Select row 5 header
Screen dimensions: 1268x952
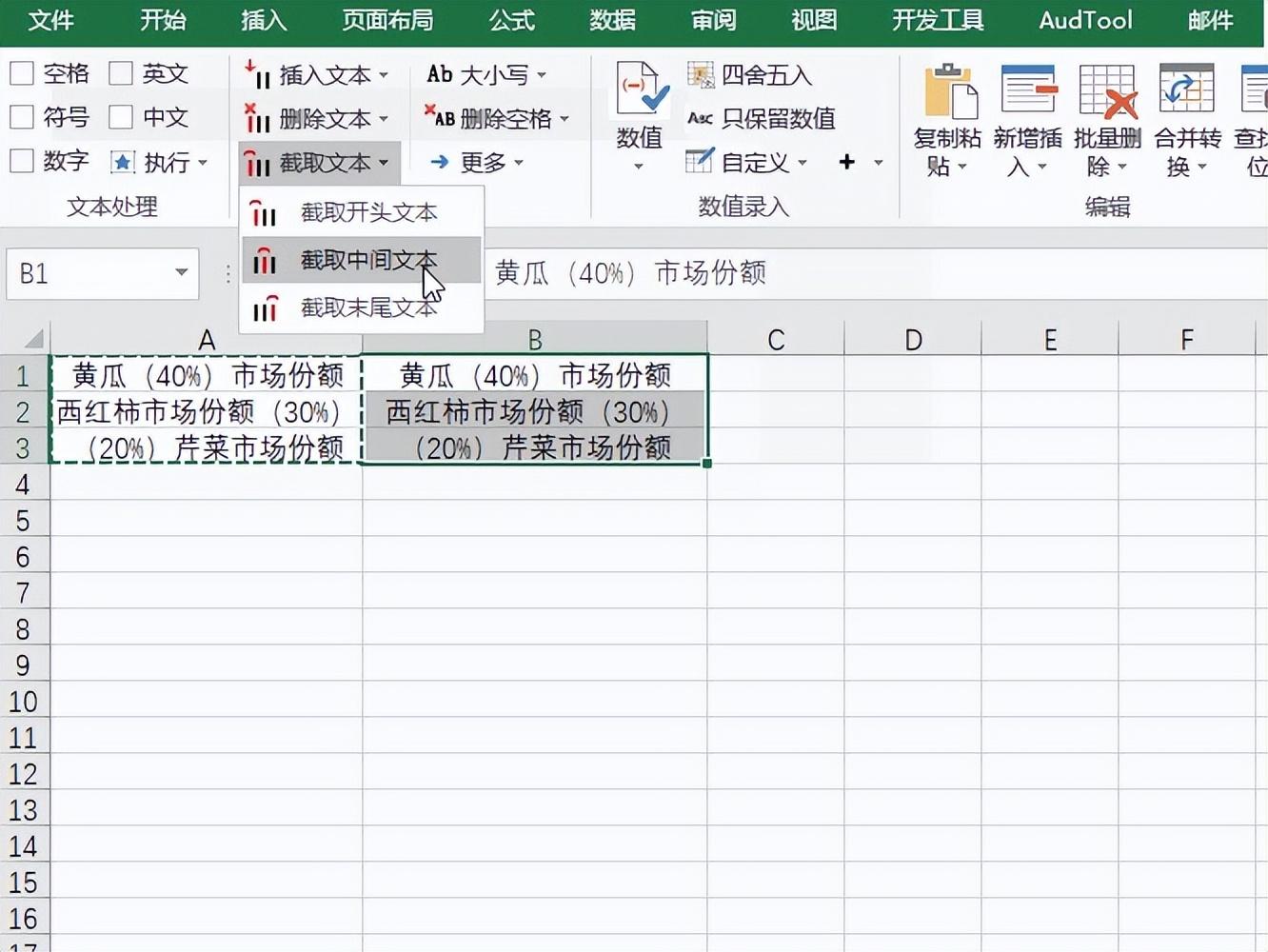click(24, 521)
